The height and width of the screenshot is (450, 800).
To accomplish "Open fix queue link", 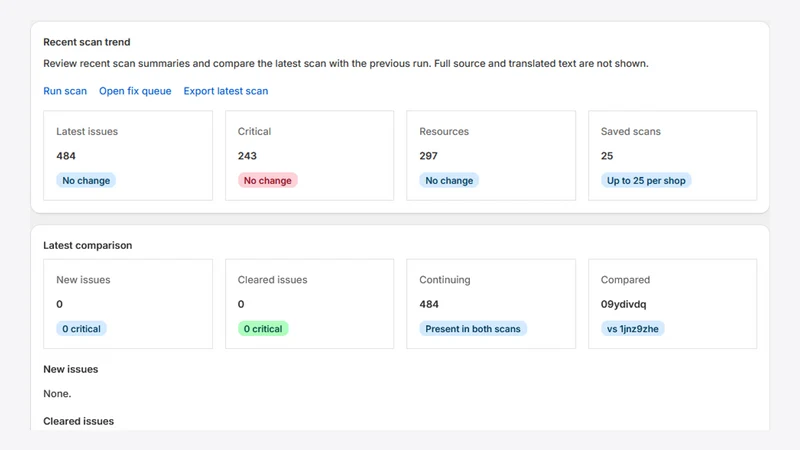I will [x=135, y=91].
